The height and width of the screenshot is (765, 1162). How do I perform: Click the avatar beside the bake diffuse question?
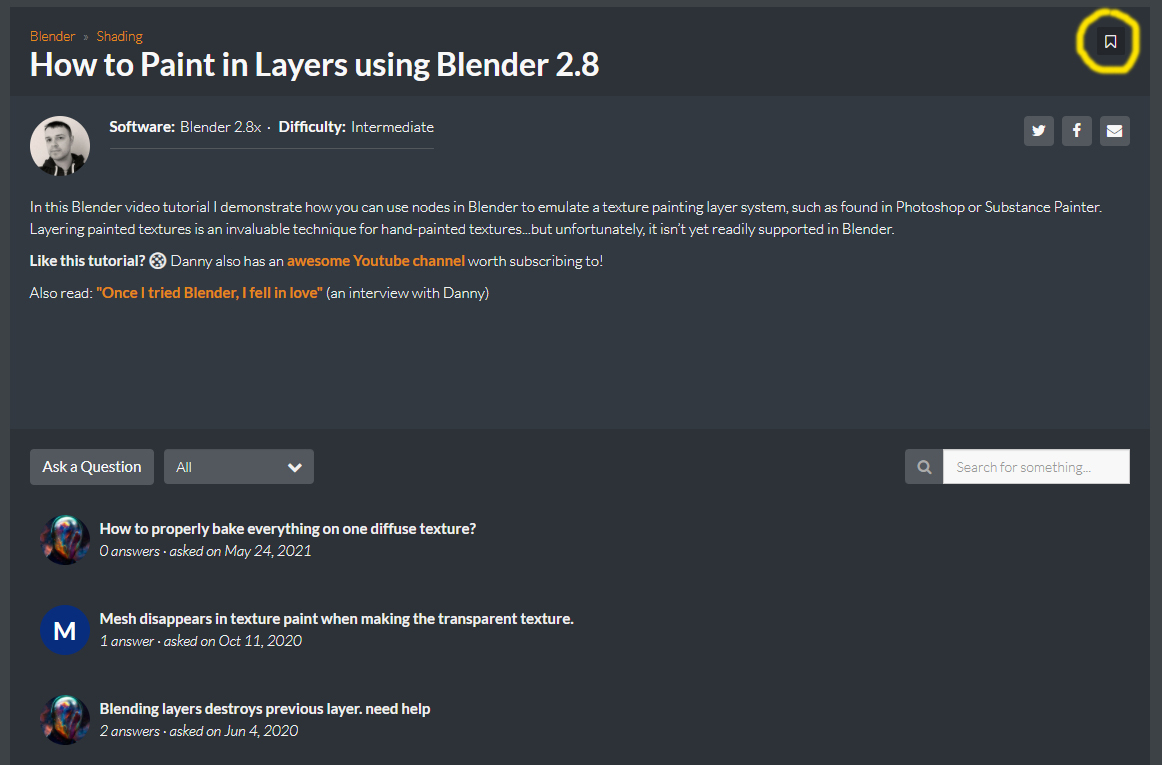64,540
